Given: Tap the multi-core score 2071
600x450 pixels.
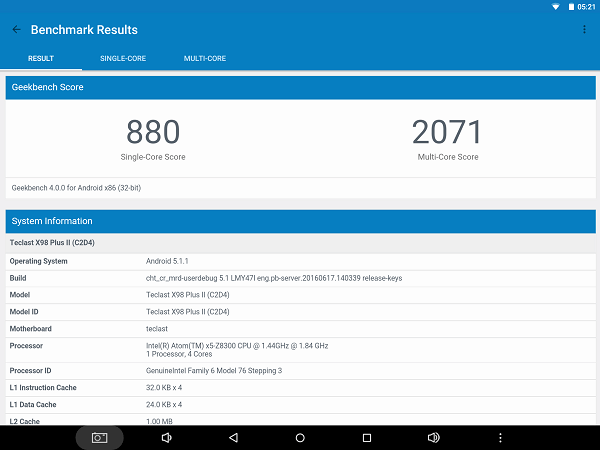Looking at the screenshot, I should [447, 132].
